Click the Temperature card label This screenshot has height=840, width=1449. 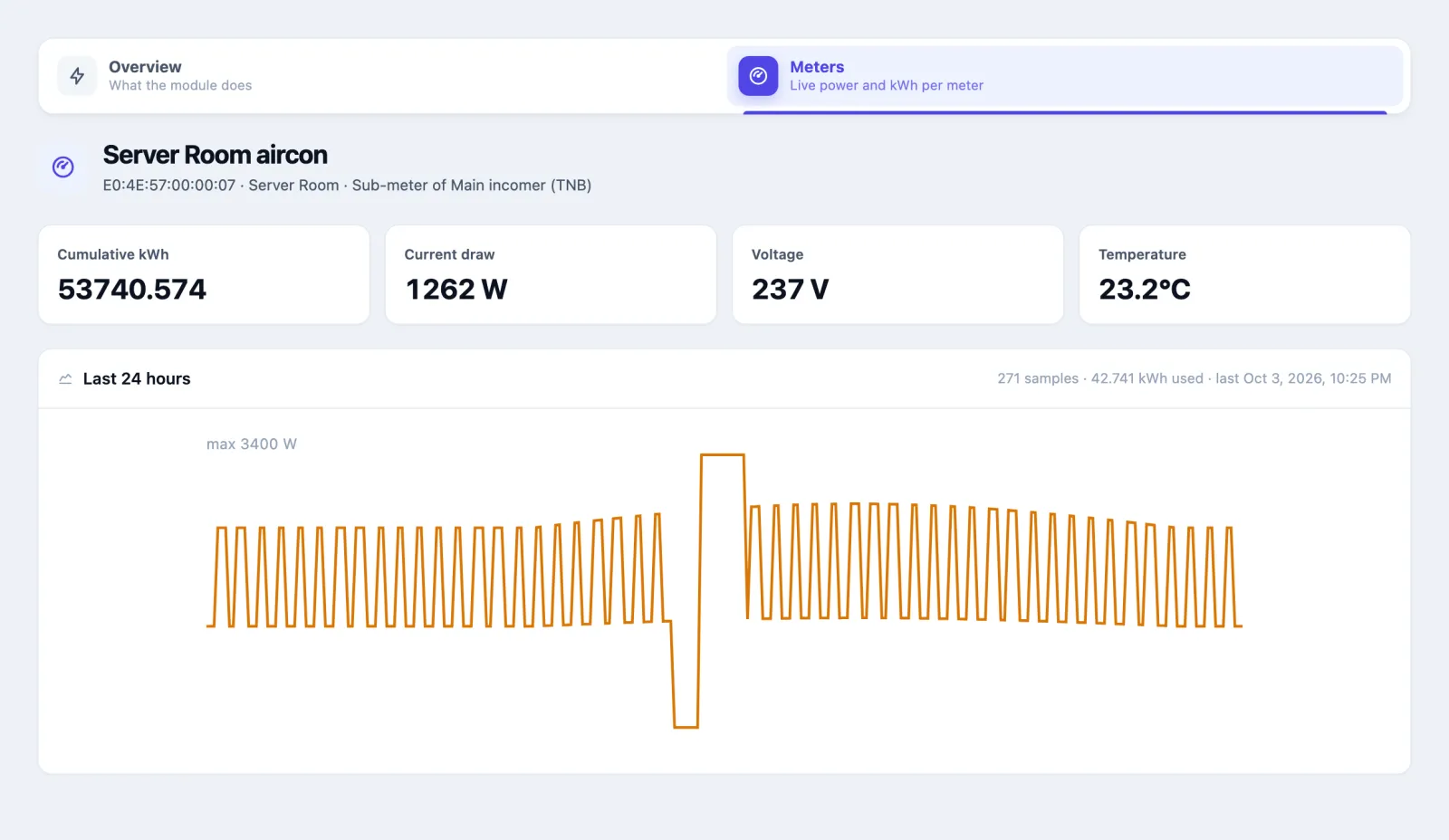pyautogui.click(x=1142, y=254)
